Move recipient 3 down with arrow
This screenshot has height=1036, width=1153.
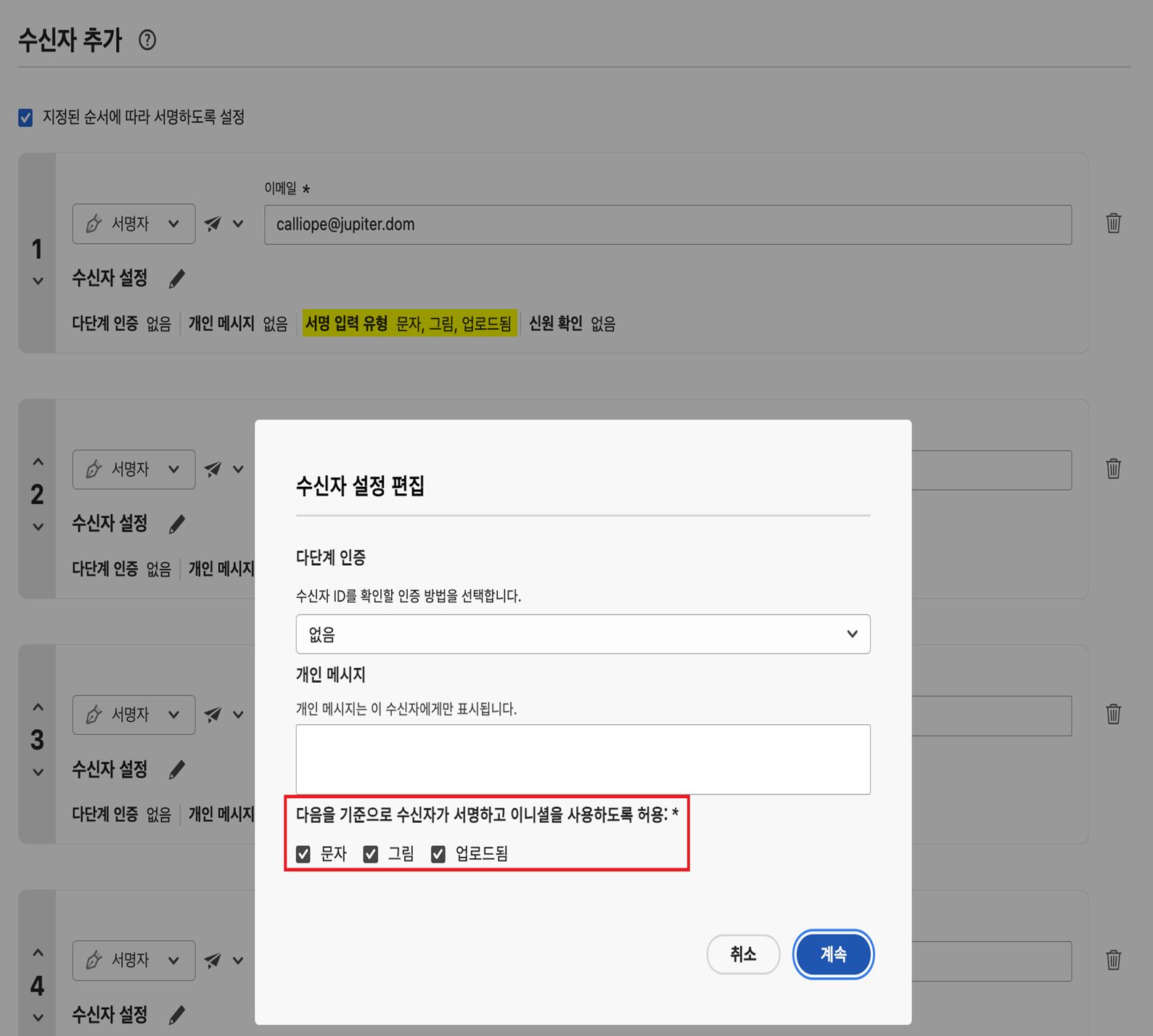(x=38, y=773)
